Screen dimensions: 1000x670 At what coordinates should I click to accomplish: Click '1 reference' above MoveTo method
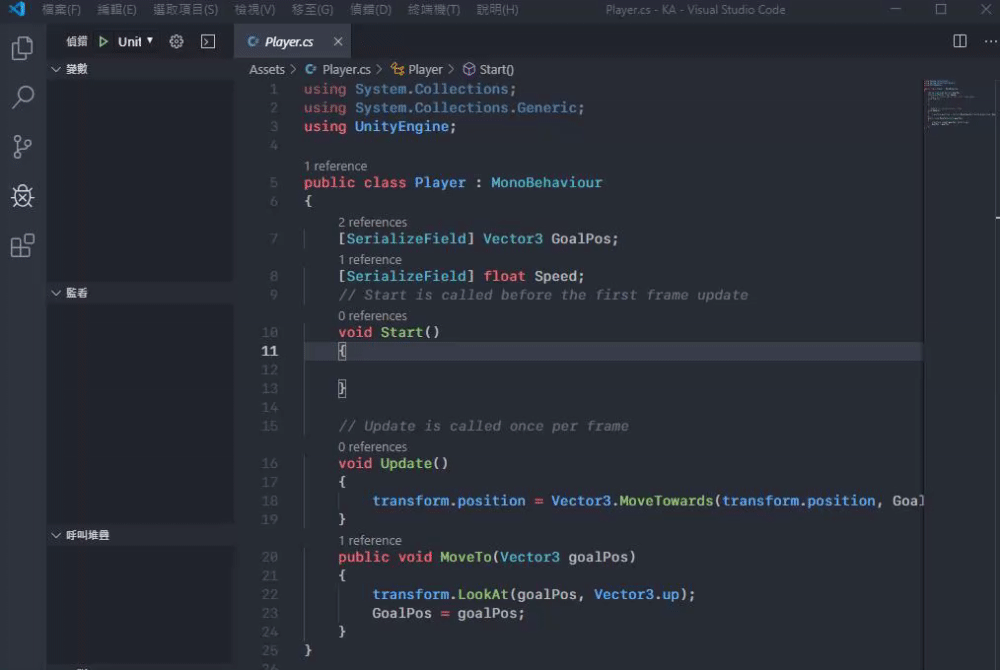[370, 541]
